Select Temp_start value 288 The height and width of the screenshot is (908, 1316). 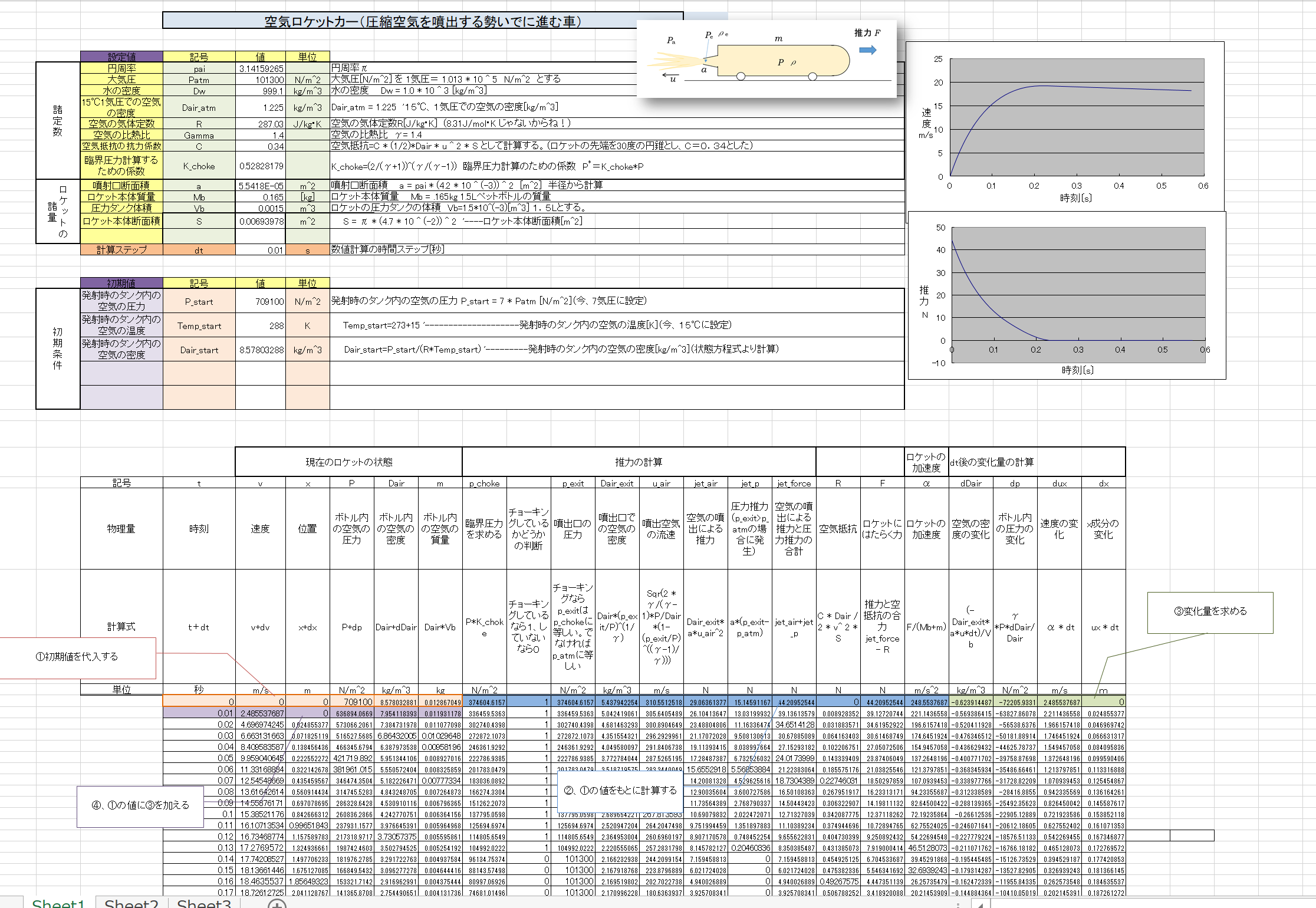261,325
